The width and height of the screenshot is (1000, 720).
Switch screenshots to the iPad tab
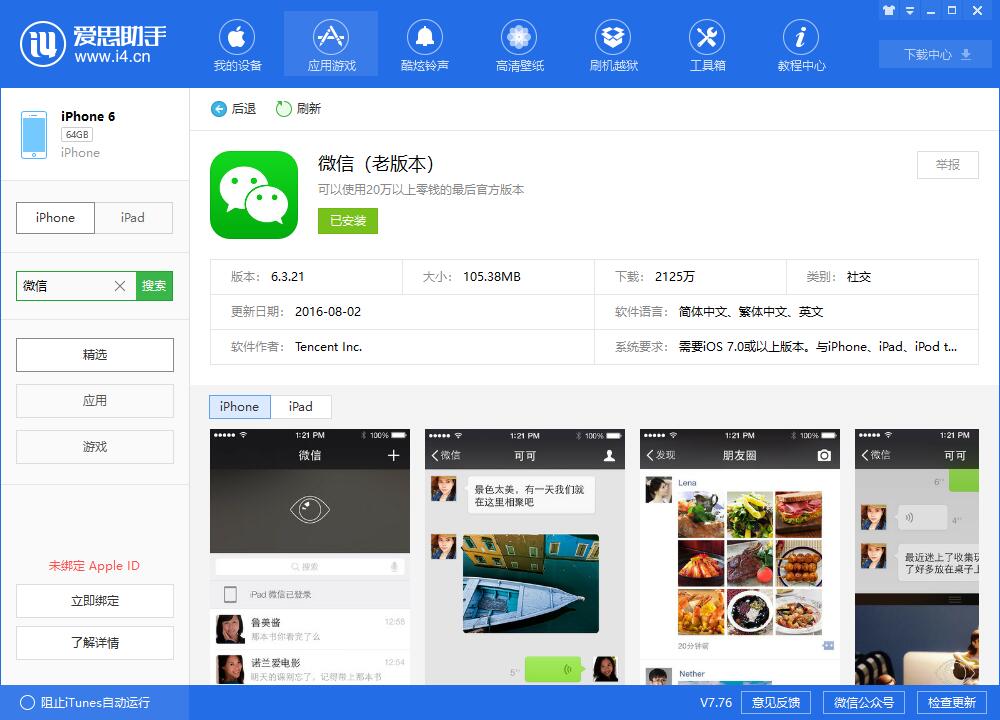[301, 407]
